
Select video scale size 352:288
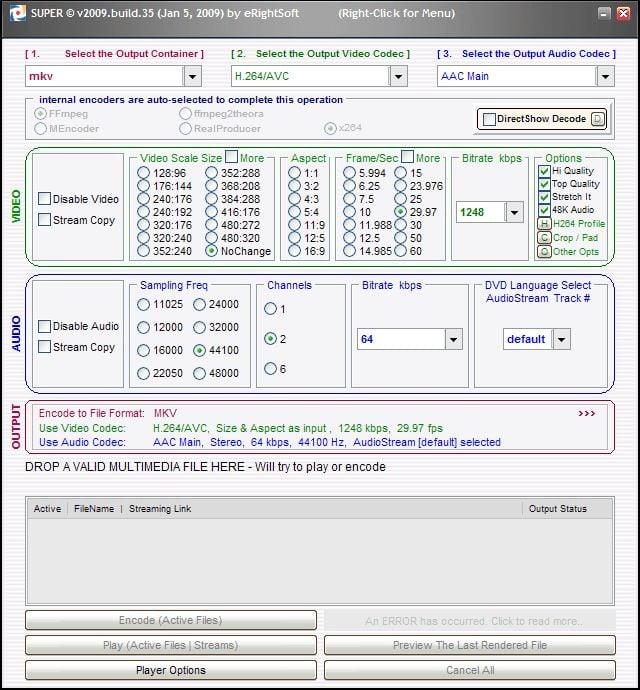(211, 173)
